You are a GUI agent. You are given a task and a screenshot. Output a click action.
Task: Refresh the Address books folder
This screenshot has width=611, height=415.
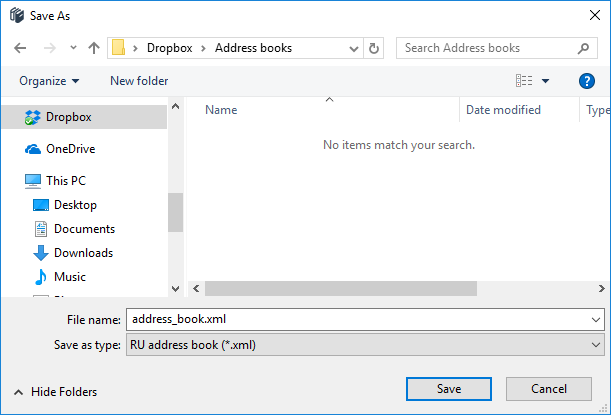click(374, 48)
